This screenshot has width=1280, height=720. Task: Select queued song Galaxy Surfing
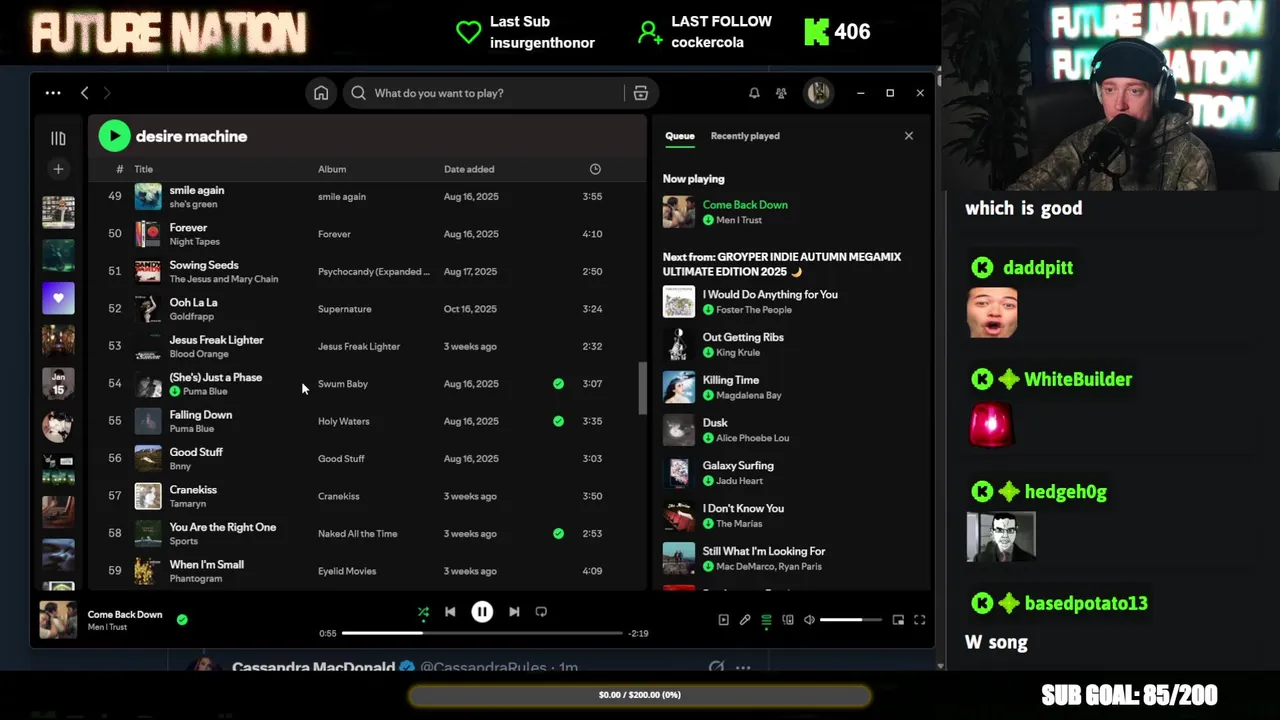790,473
